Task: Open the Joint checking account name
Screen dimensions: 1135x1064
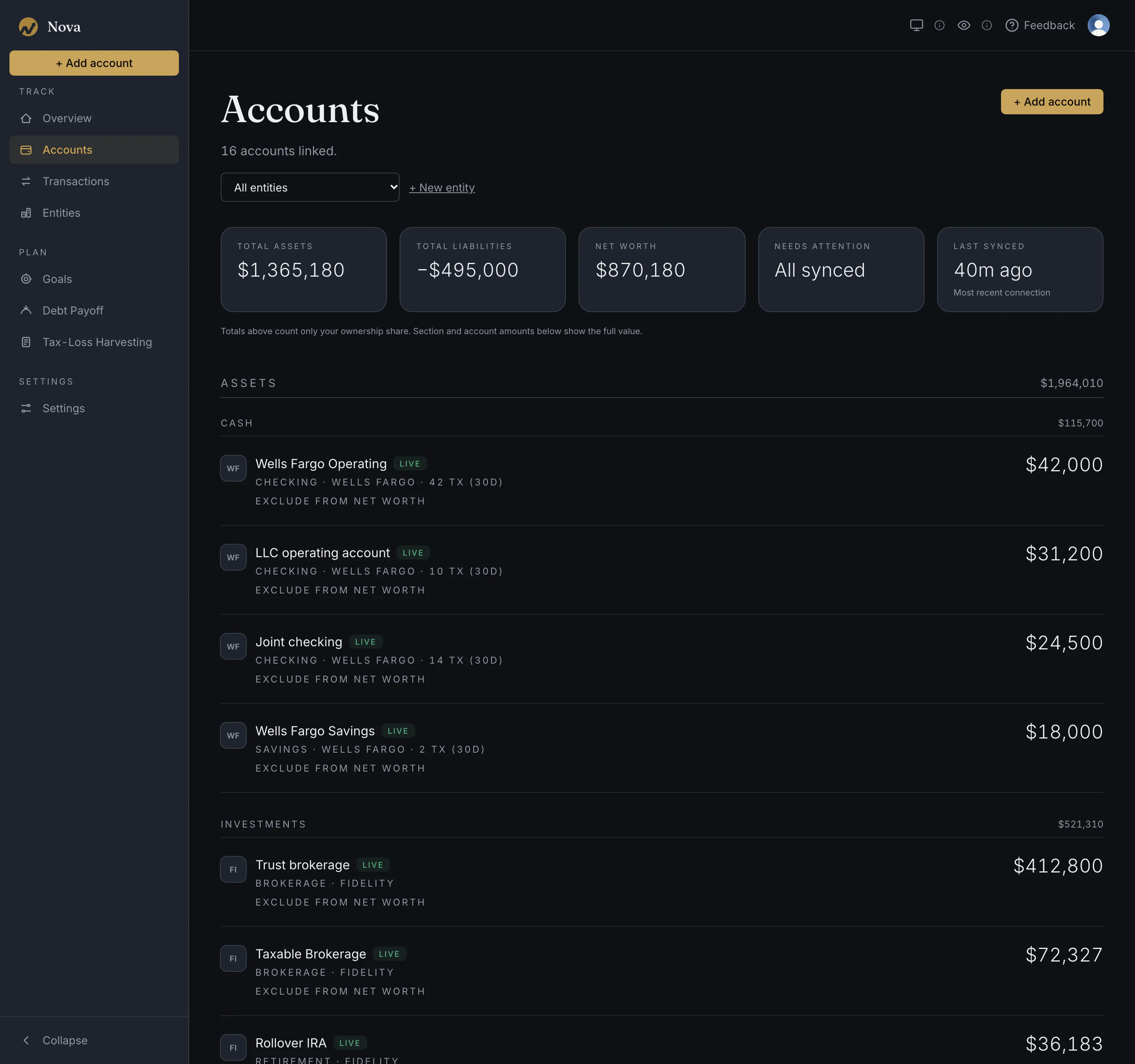Action: (x=299, y=642)
